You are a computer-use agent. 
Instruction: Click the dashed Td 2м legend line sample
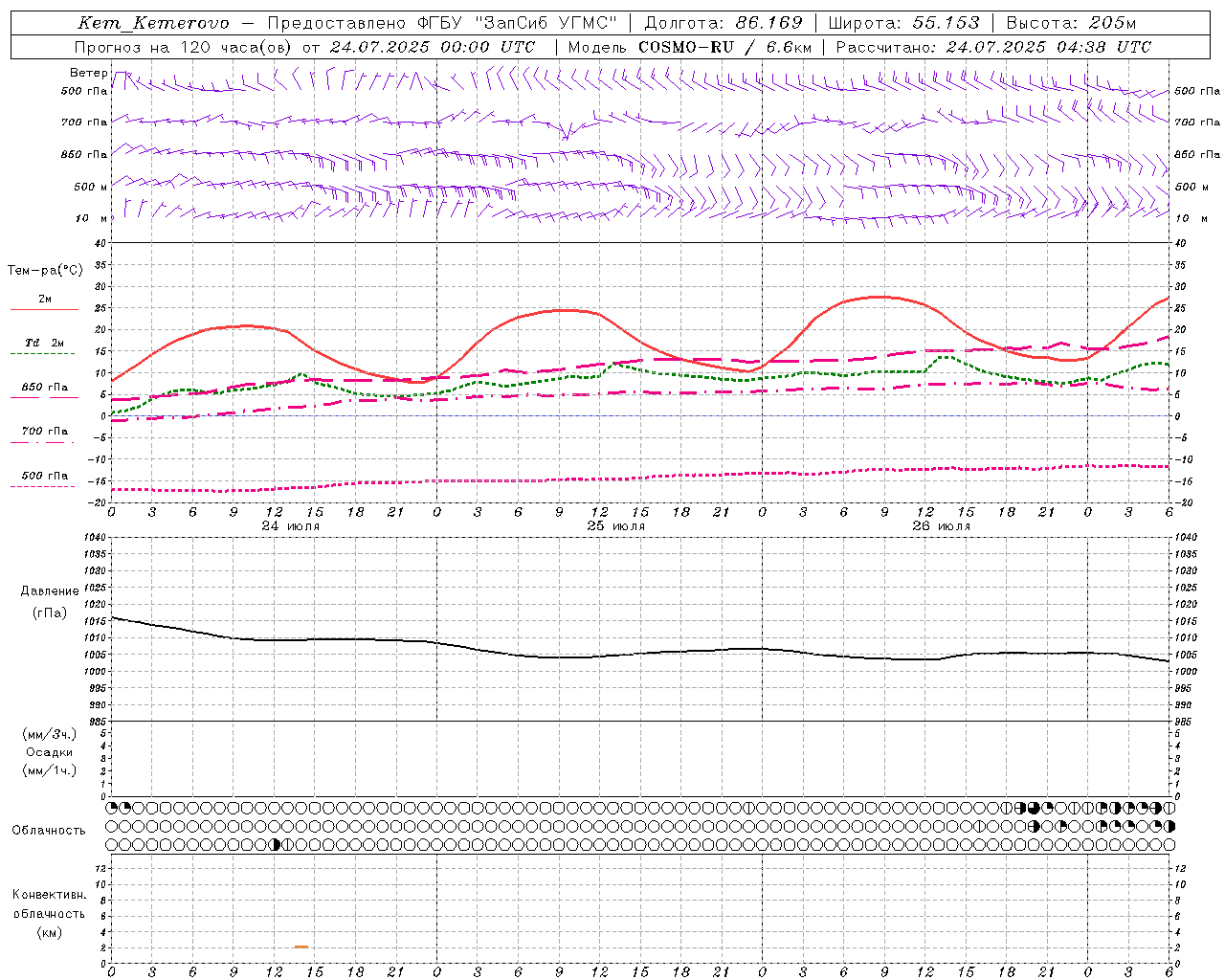pyautogui.click(x=42, y=354)
